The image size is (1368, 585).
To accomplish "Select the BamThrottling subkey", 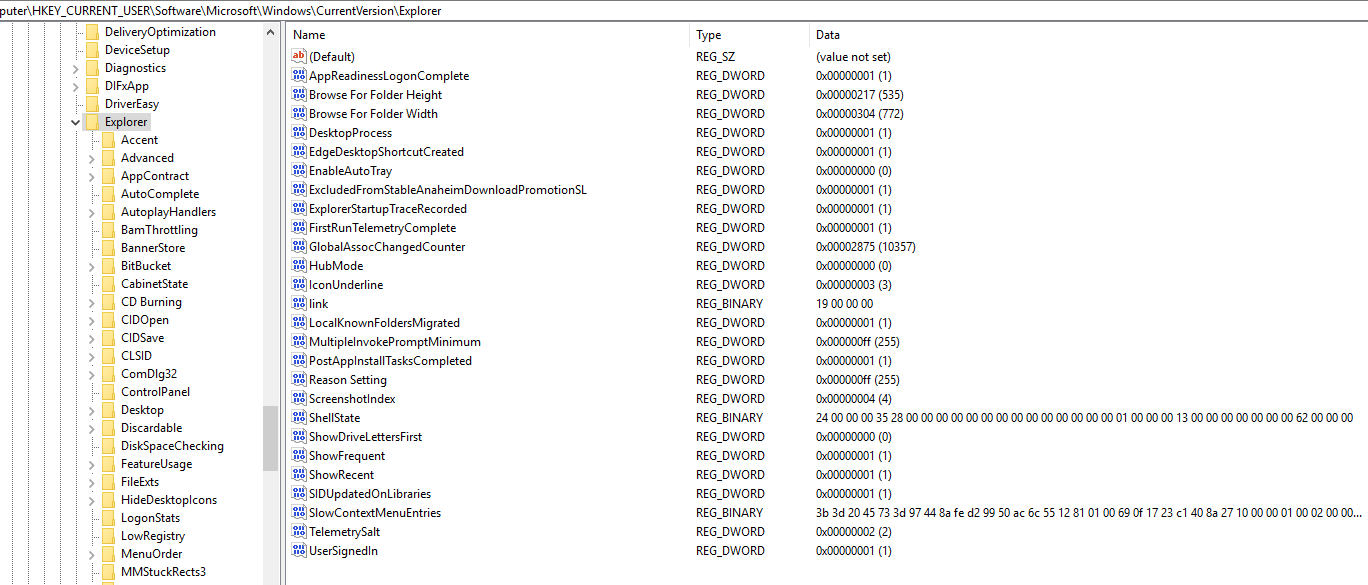I will pyautogui.click(x=159, y=230).
